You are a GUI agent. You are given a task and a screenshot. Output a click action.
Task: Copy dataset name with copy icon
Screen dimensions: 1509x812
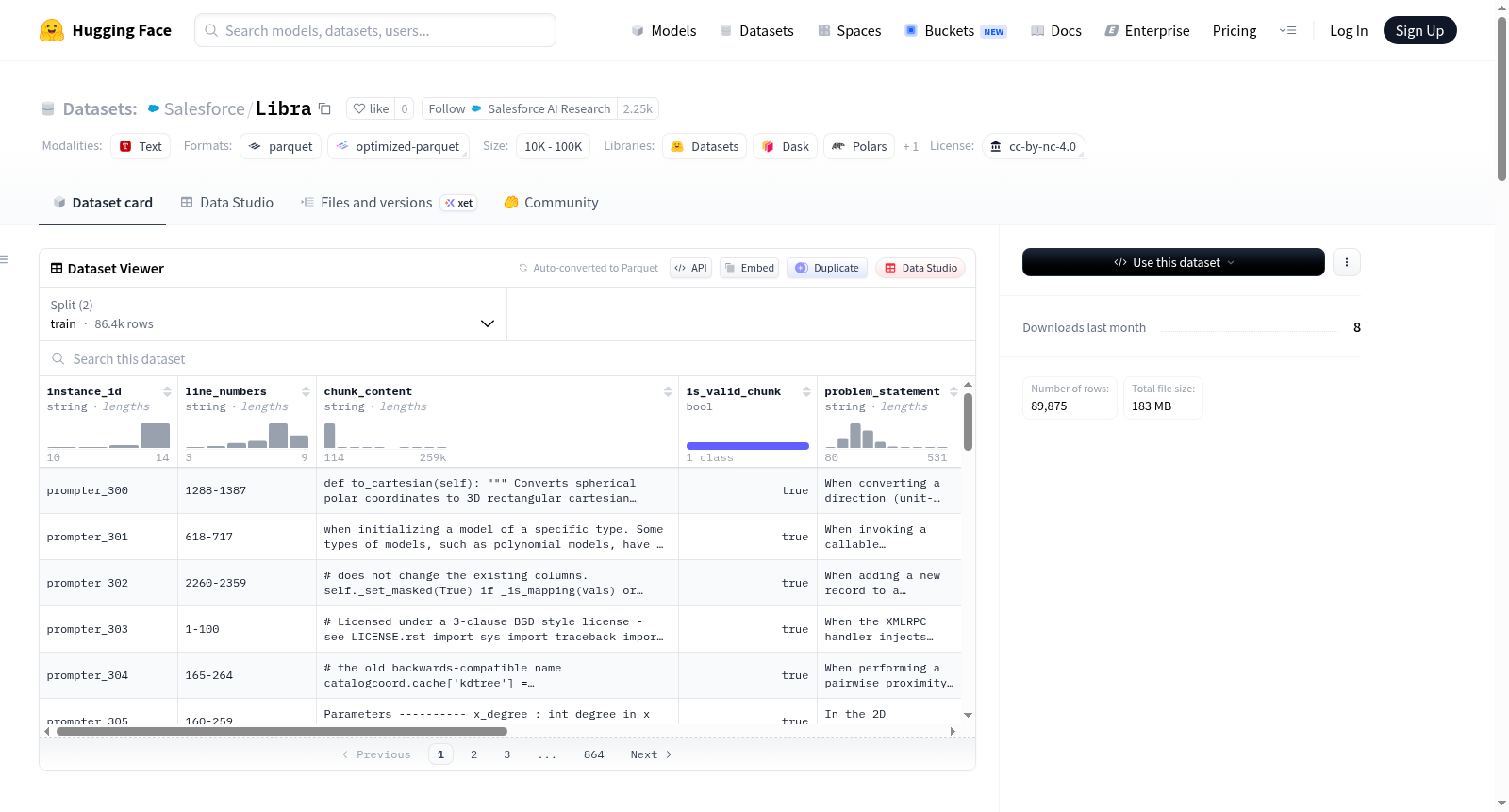pyautogui.click(x=324, y=108)
